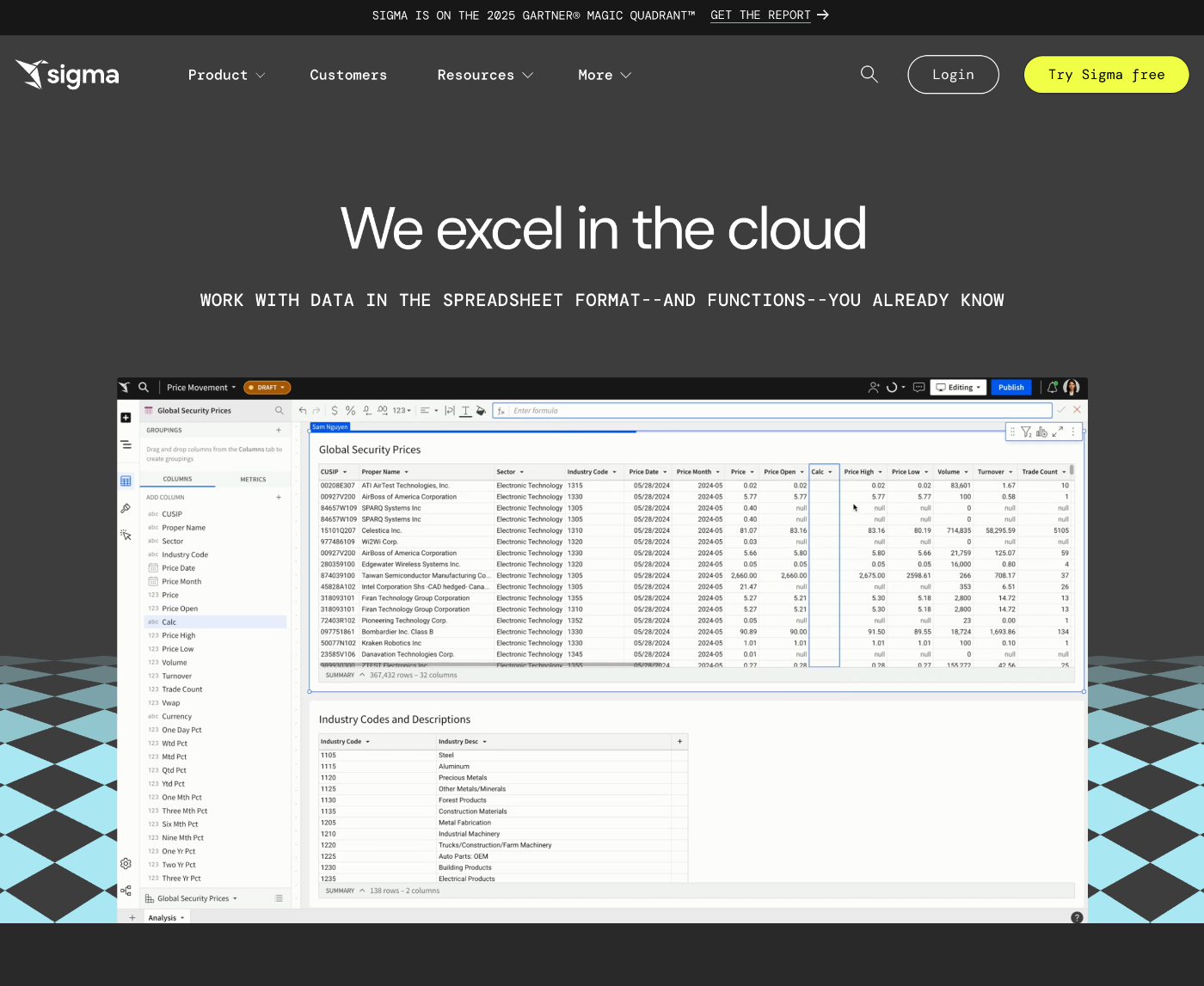Open the help question mark icon
Viewport: 1204px width, 986px height.
[x=1077, y=918]
